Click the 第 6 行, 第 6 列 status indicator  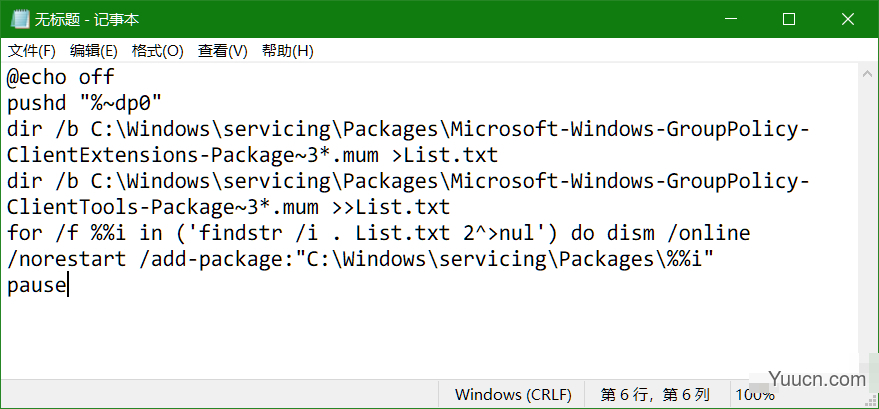point(655,395)
